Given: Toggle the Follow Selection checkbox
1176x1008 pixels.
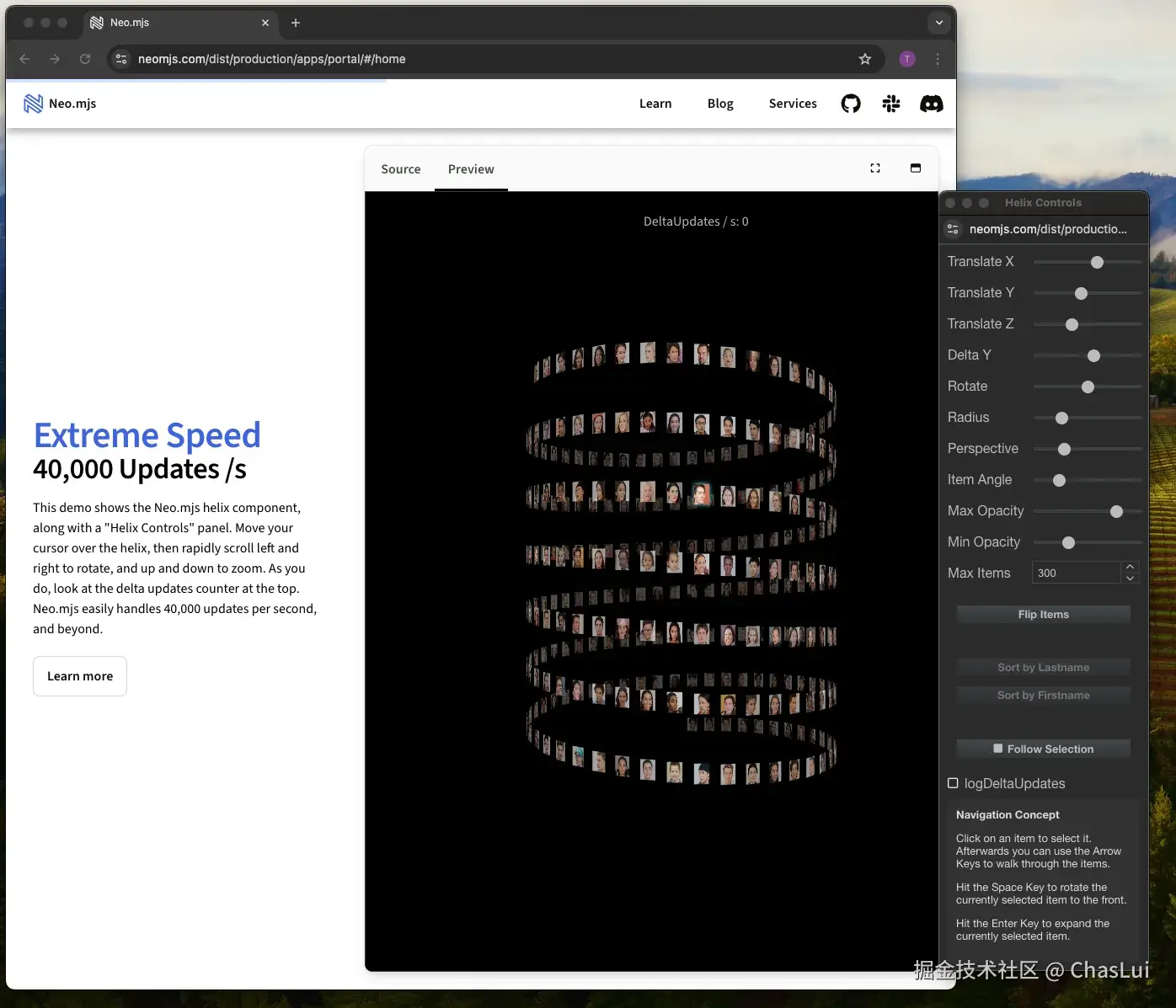Looking at the screenshot, I should pyautogui.click(x=998, y=749).
